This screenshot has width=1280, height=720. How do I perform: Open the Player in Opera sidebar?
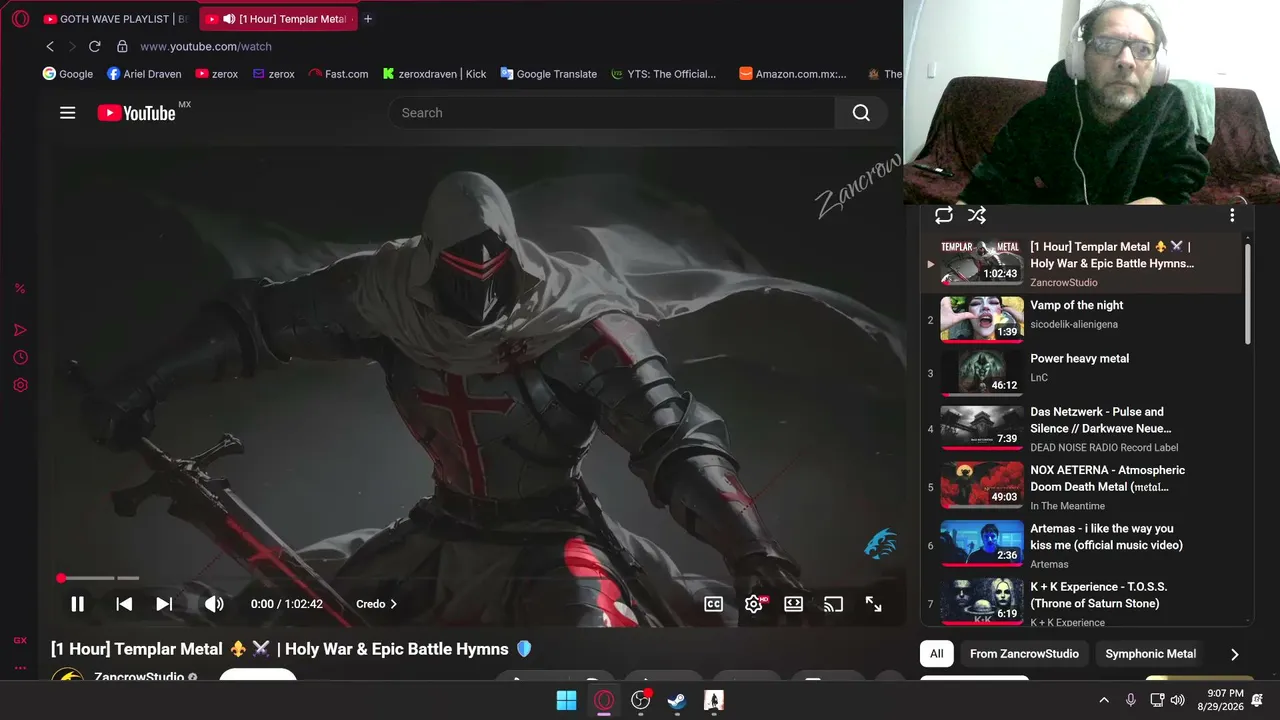tap(20, 330)
